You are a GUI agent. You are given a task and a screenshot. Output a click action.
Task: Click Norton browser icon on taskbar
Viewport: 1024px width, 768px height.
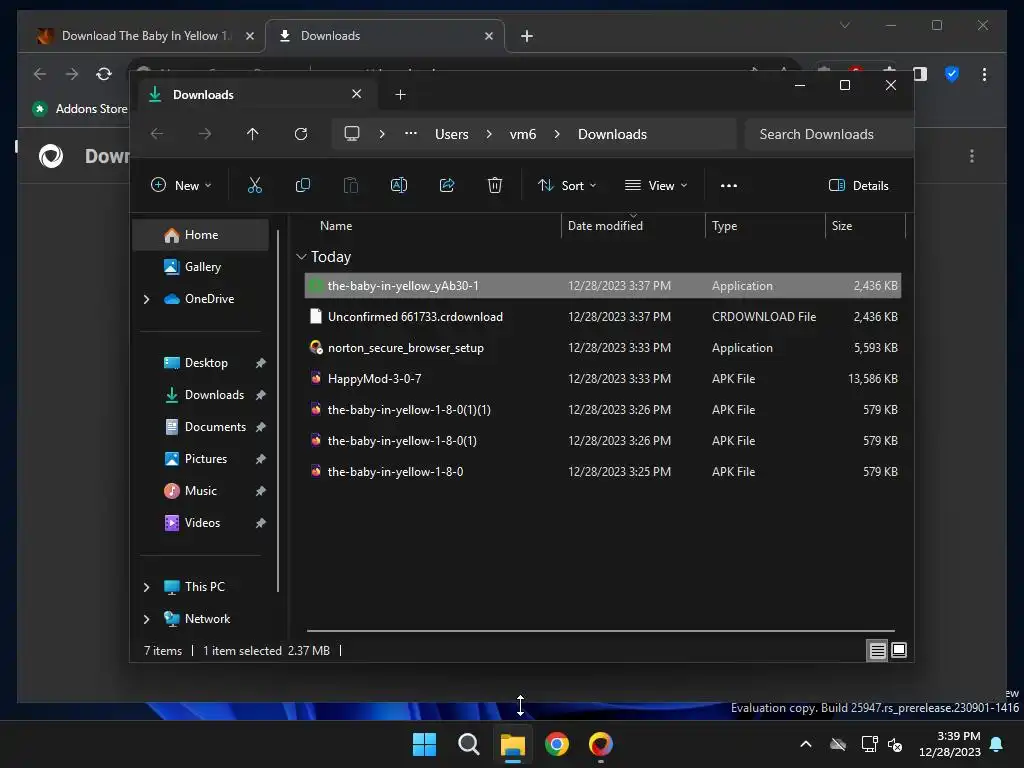click(x=601, y=744)
